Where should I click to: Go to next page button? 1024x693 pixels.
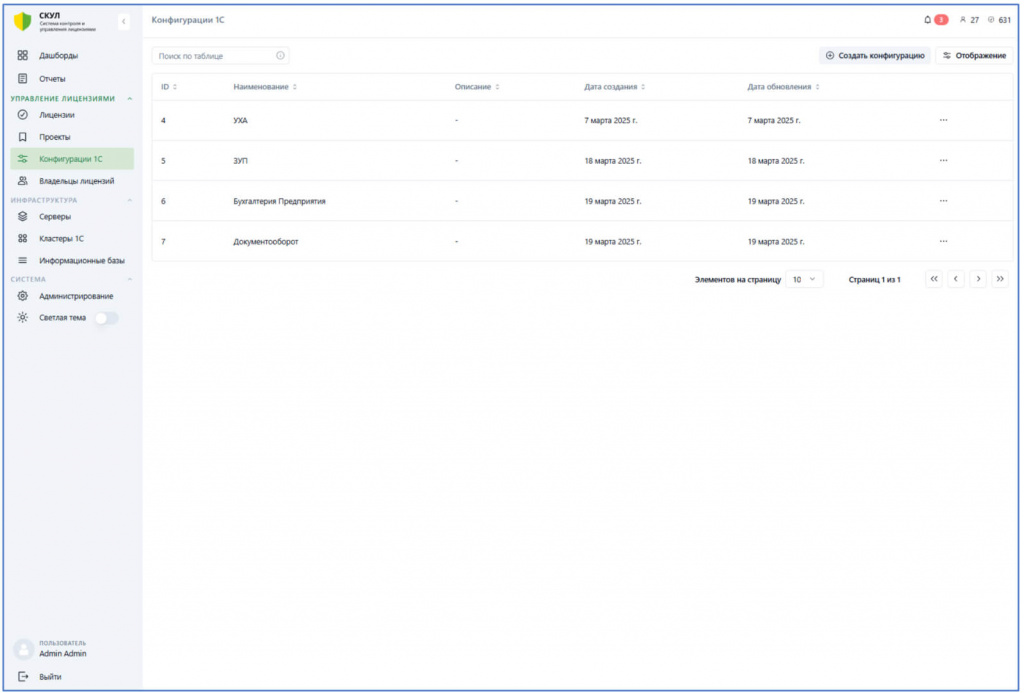pos(978,279)
